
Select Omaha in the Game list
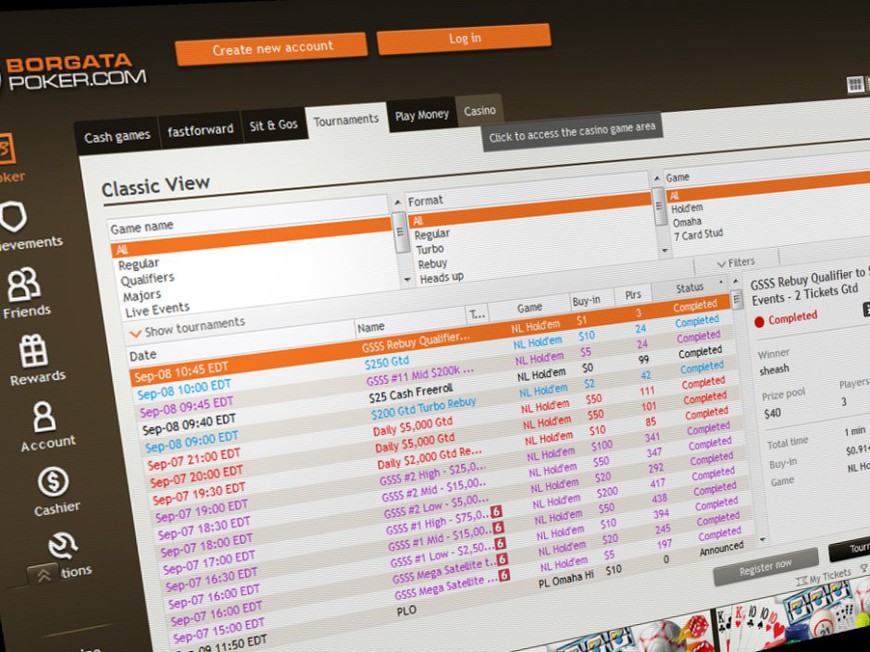pos(687,222)
